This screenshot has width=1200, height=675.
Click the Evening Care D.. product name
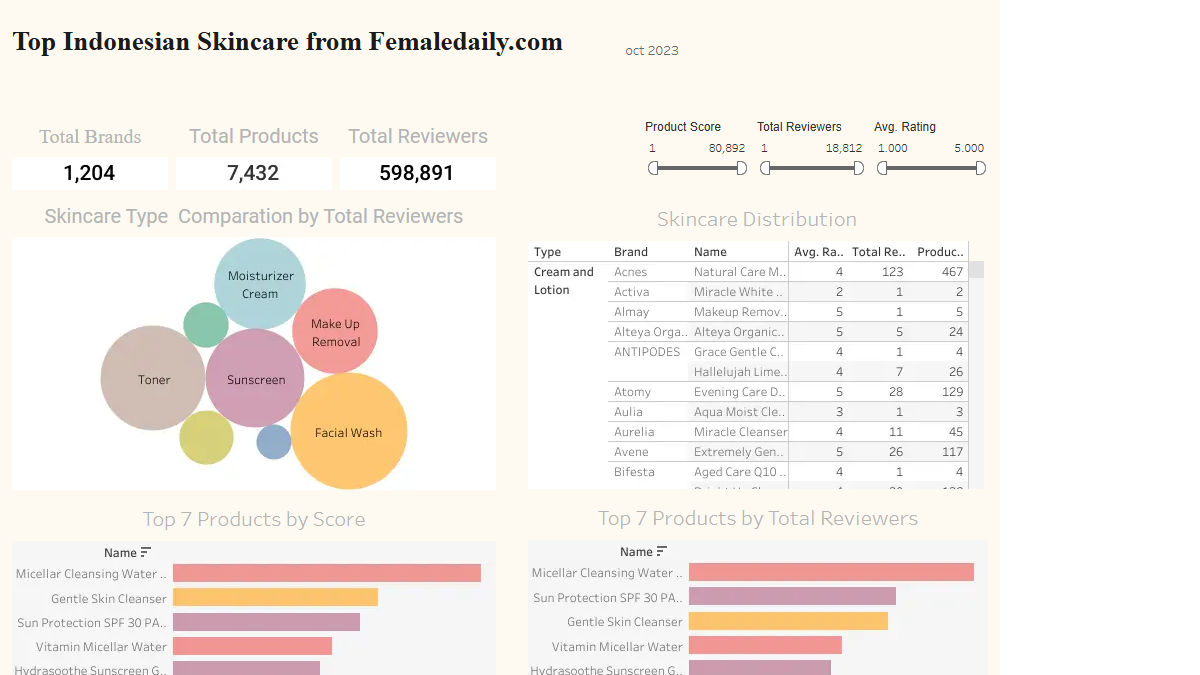740,392
